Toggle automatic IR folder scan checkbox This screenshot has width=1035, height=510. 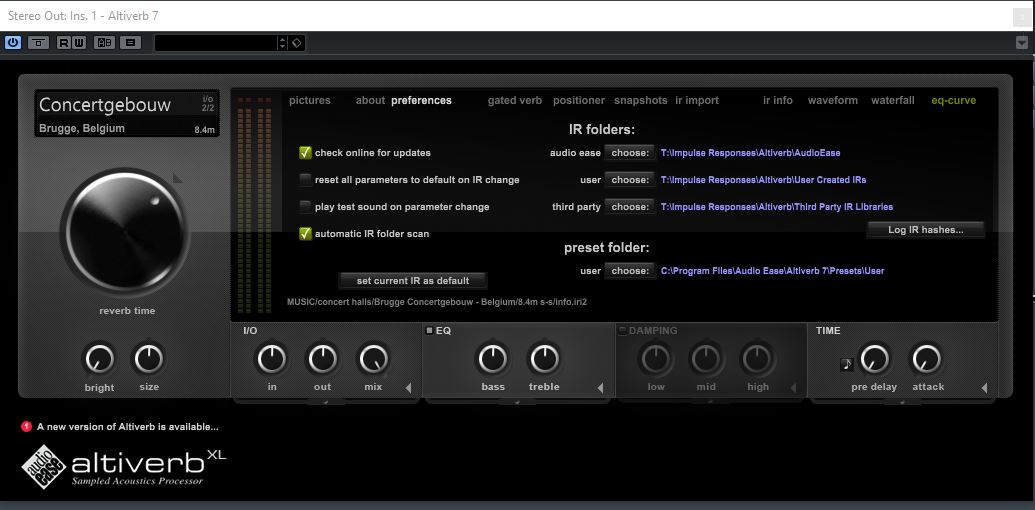[x=305, y=234]
